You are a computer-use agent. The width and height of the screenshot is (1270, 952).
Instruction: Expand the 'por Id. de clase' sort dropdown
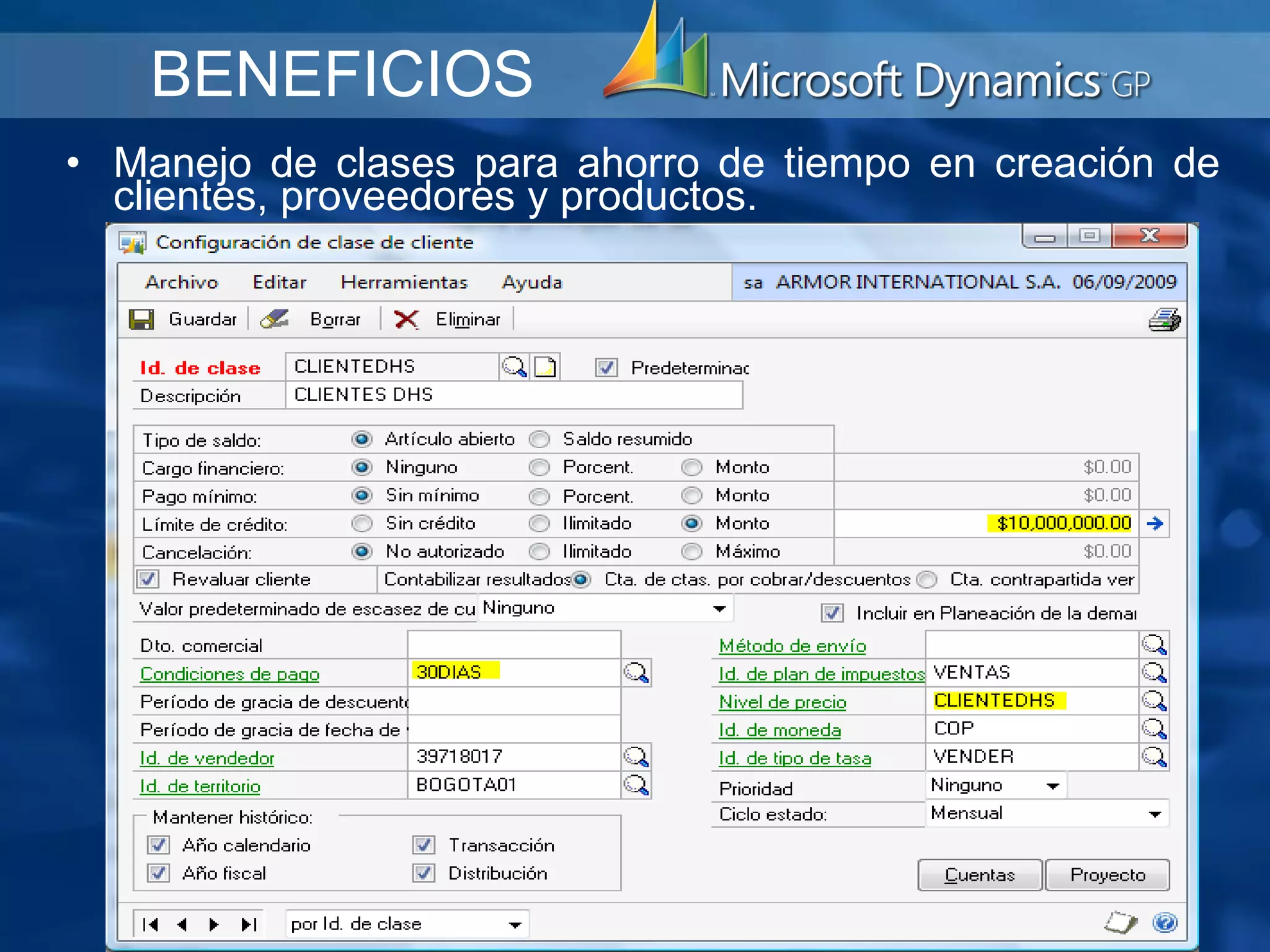515,925
